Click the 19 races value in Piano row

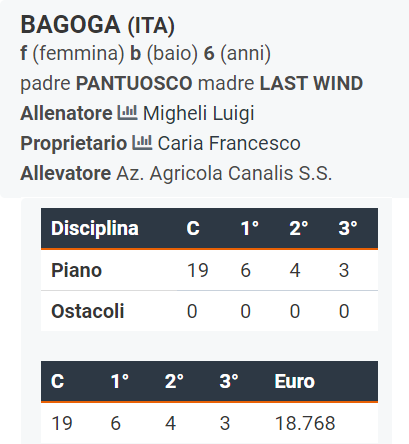click(x=198, y=270)
